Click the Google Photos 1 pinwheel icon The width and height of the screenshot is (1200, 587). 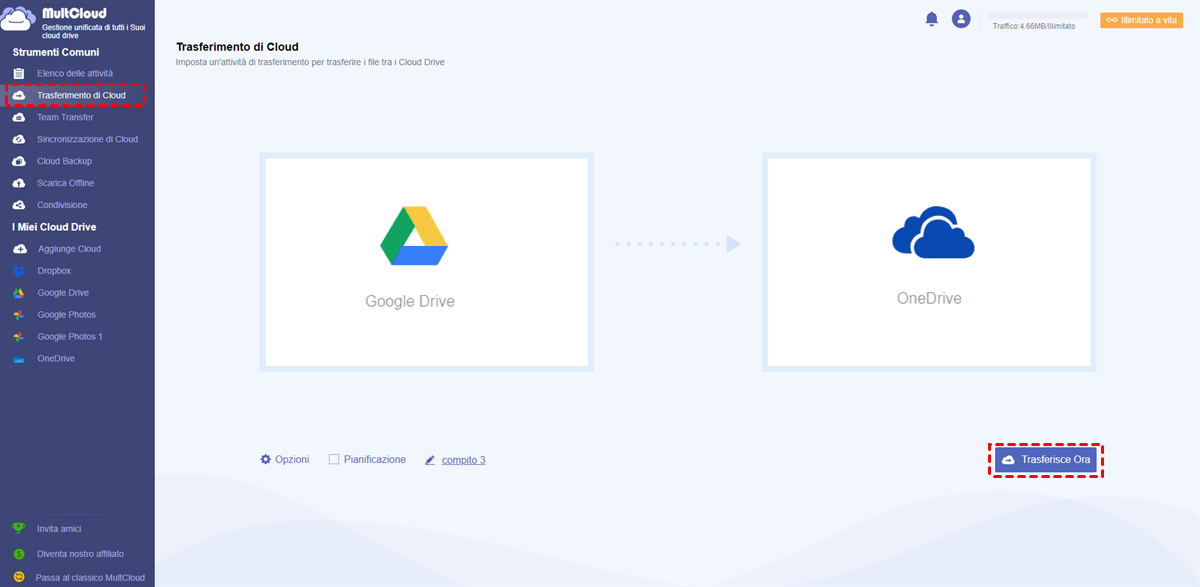18,337
